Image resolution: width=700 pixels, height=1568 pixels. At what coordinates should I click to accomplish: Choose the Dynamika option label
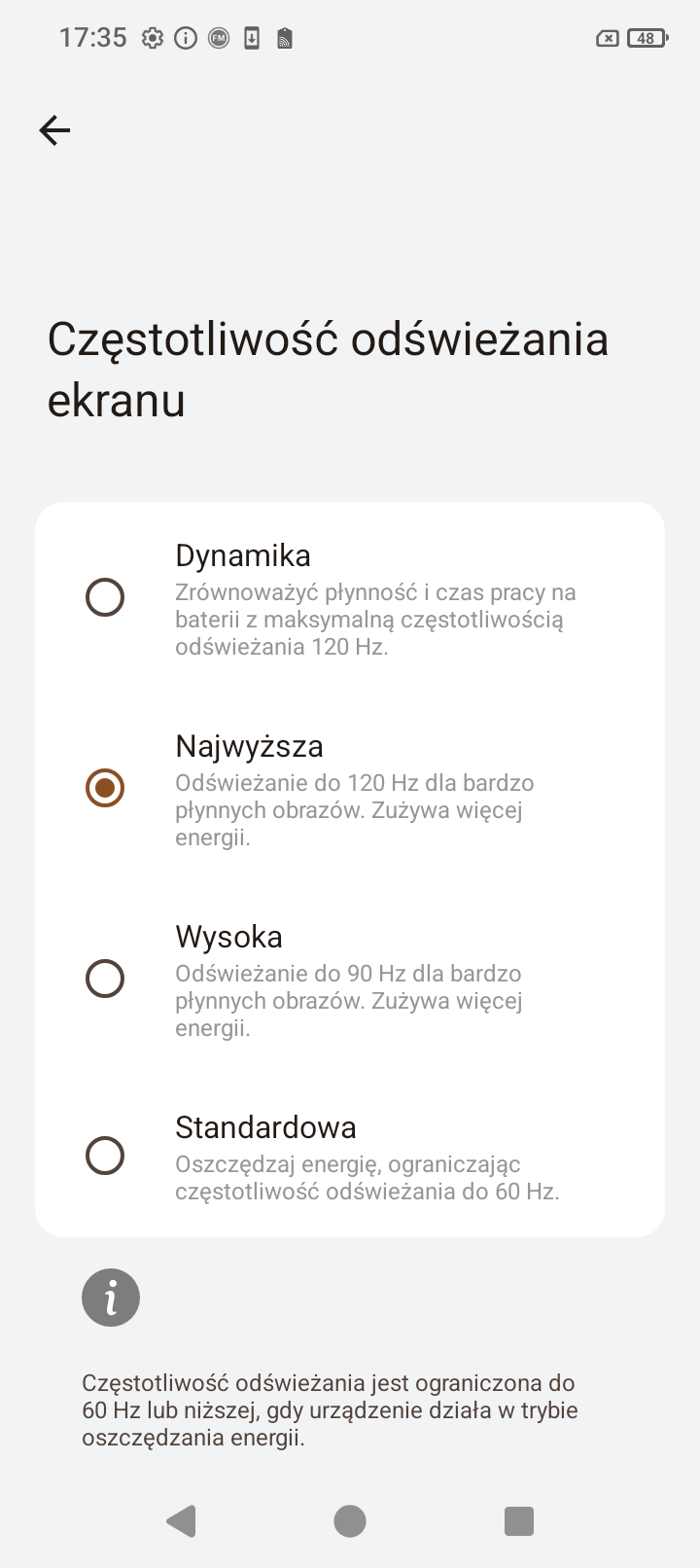click(243, 555)
